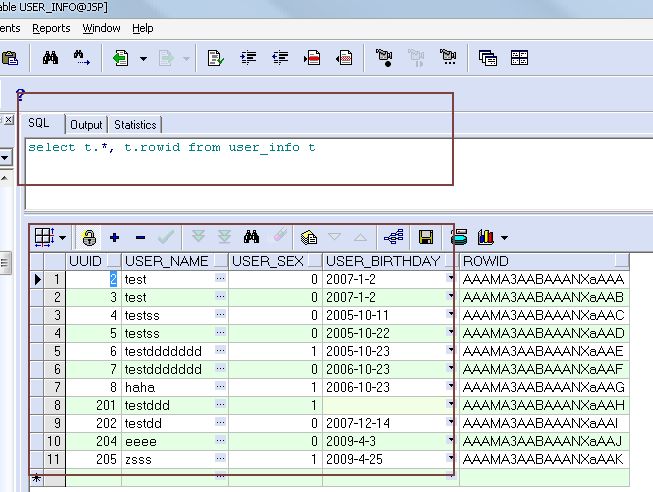Screen dimensions: 653x492
Task: Open the date dropdown for 2009-4-25
Action: 450,457
